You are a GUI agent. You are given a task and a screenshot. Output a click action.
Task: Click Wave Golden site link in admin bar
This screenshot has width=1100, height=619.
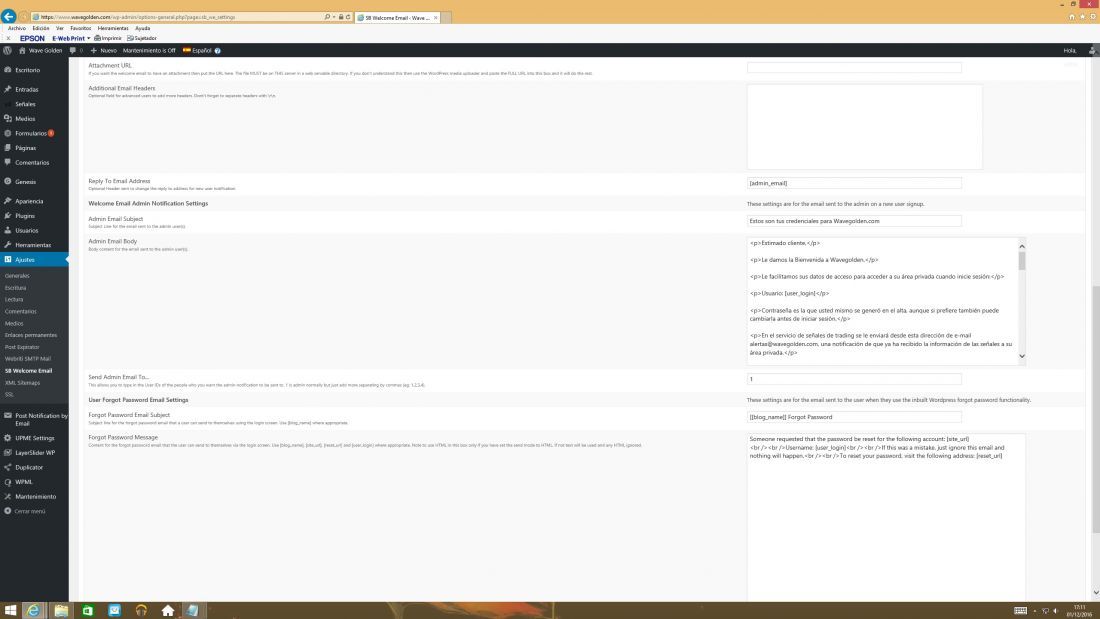coord(41,51)
